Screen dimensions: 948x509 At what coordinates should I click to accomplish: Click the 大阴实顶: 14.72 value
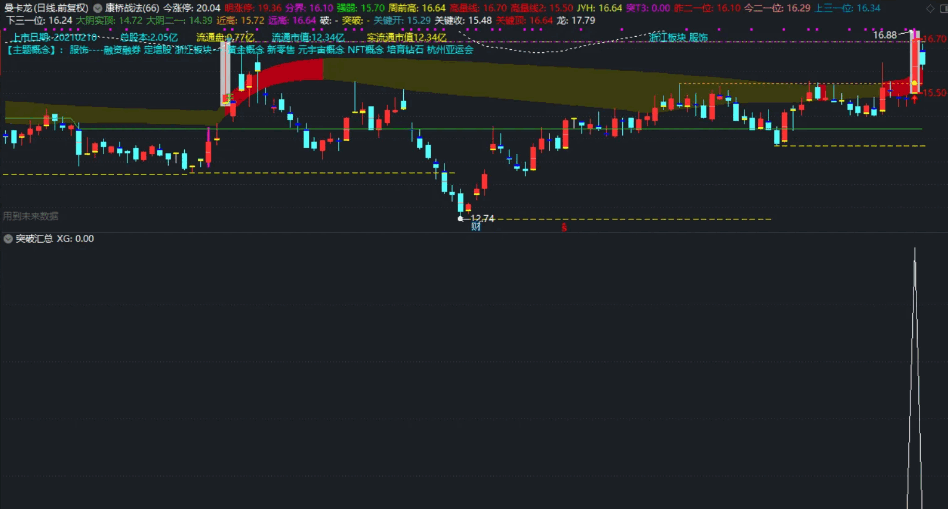[x=109, y=21]
